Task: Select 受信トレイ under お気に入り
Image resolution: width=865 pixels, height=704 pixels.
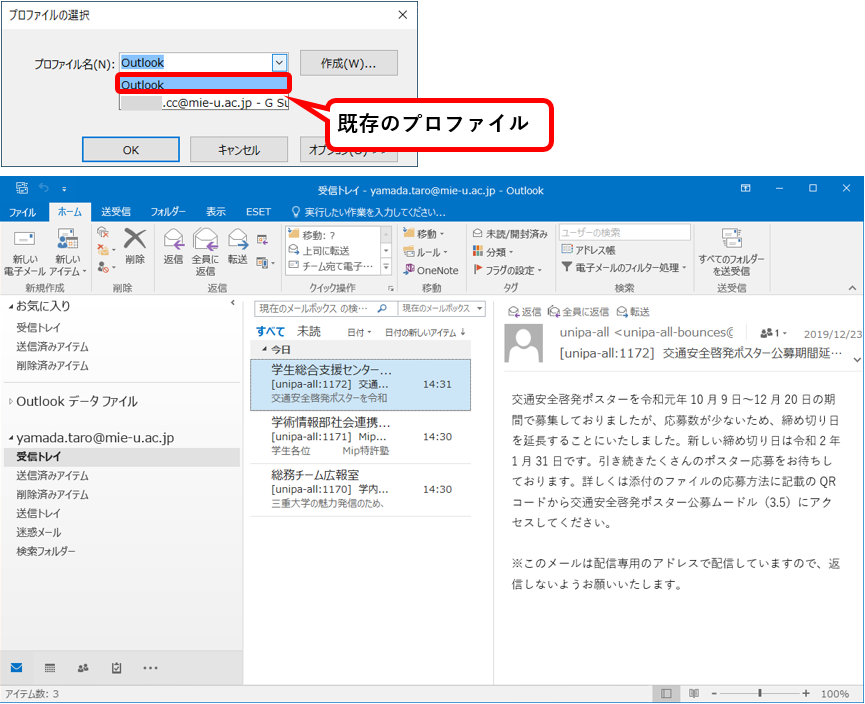Action: pos(38,328)
